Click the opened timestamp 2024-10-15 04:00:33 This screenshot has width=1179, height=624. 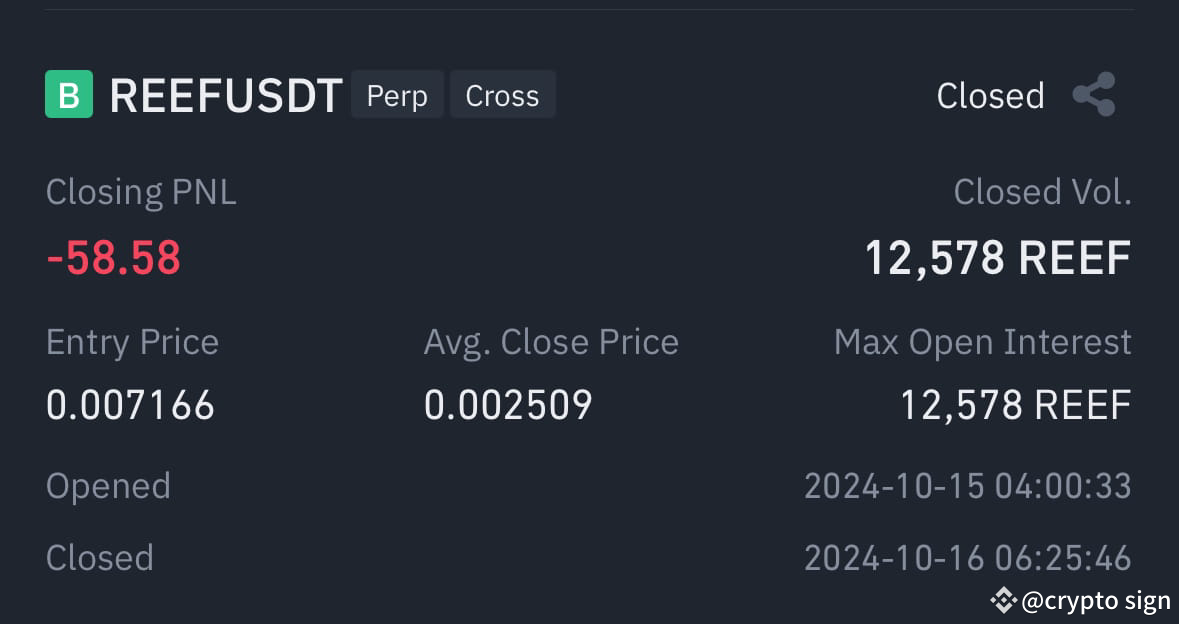click(x=968, y=486)
